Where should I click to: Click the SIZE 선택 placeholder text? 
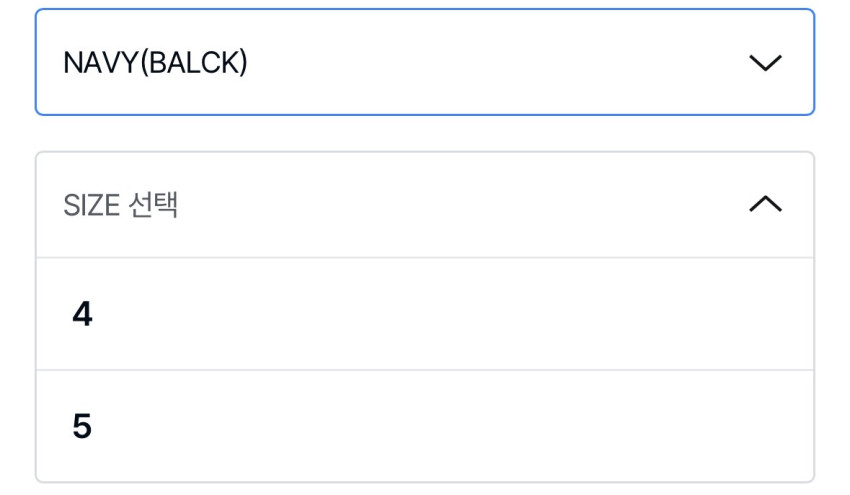(x=120, y=206)
